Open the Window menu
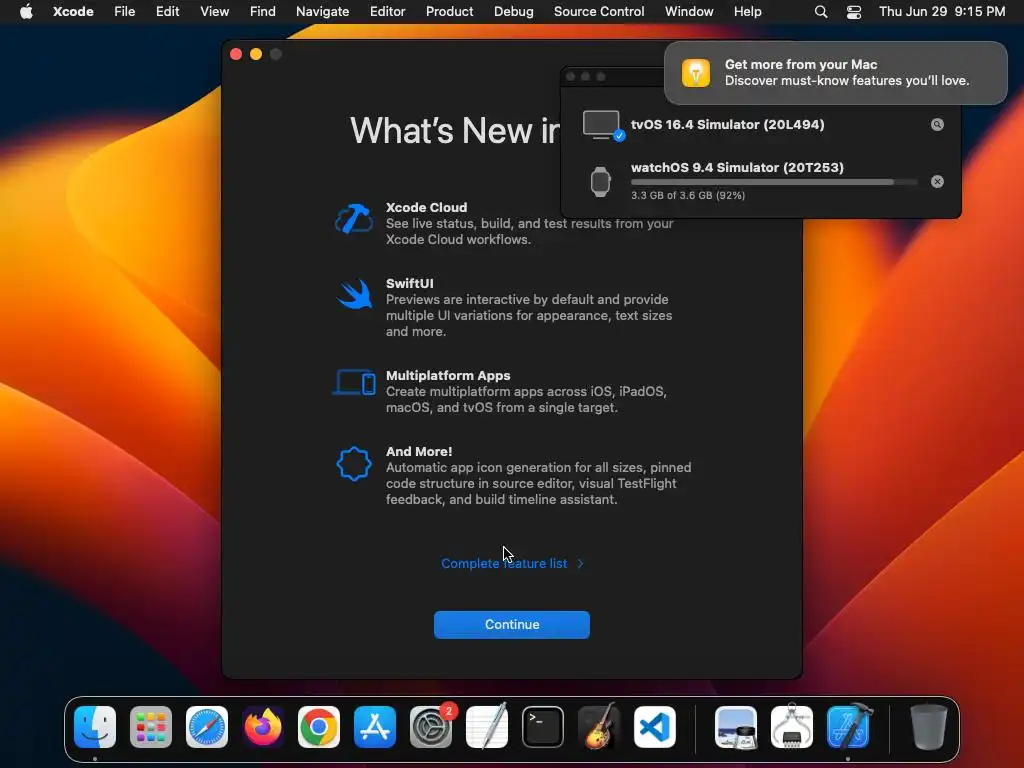 point(689,11)
